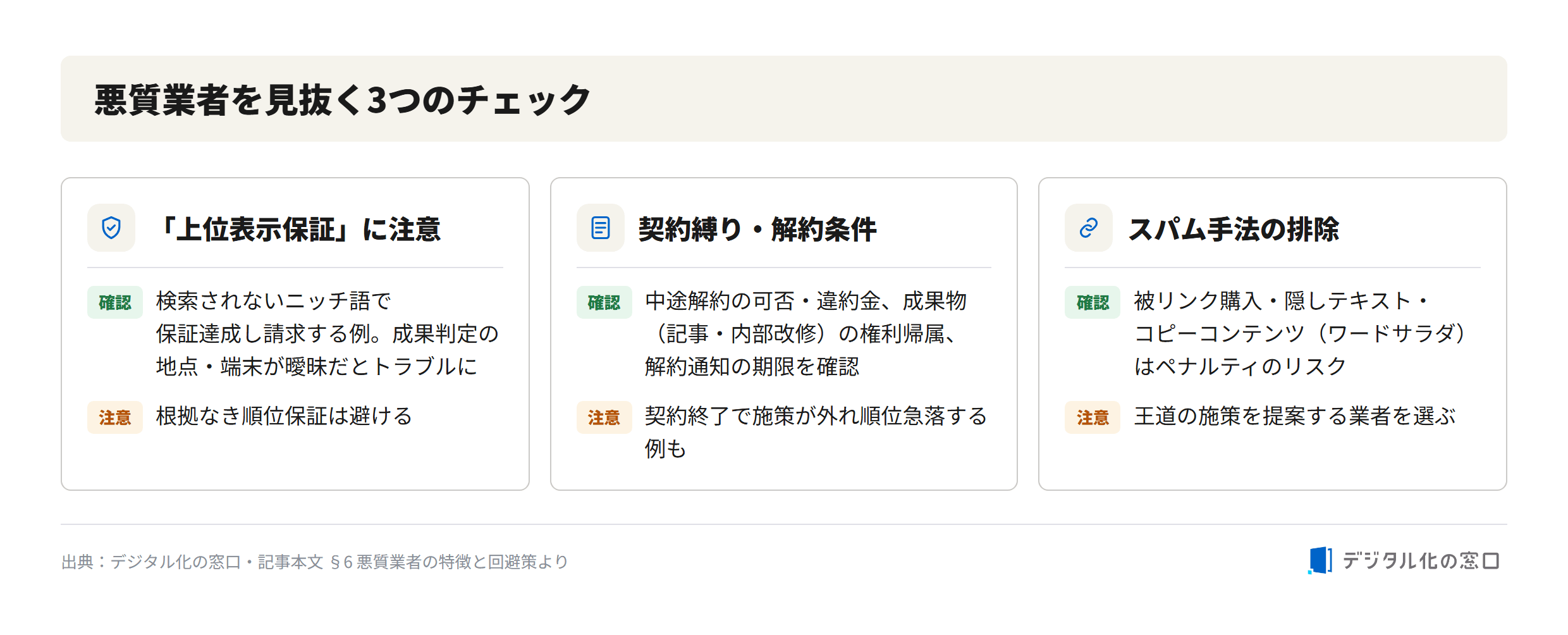The image size is (1568, 635).
Task: Click the chain link icon beside スパム手法の排除
Action: pos(1089,228)
